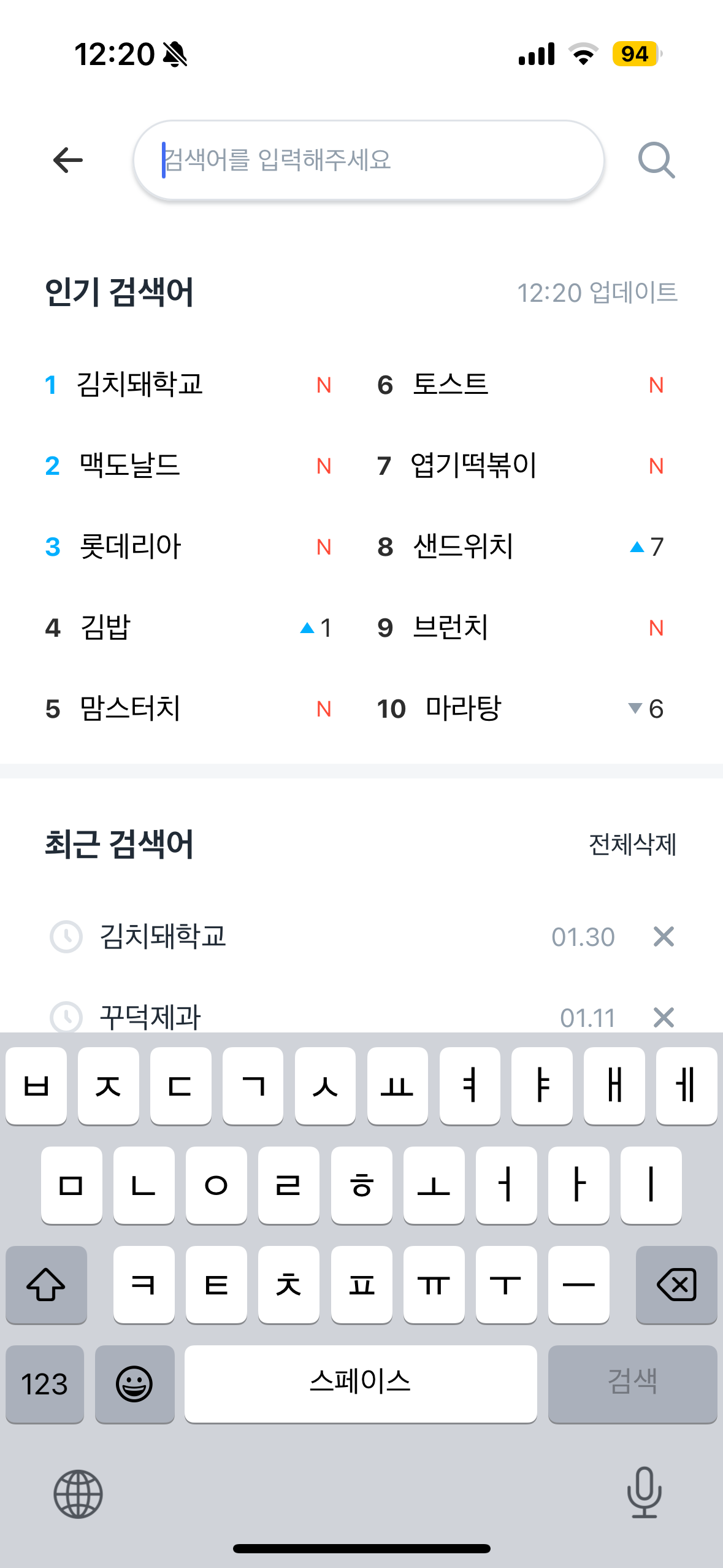Screen dimensions: 723x1568
Task: Remove 꾸덕제과 from recent searches
Action: coord(664,1017)
